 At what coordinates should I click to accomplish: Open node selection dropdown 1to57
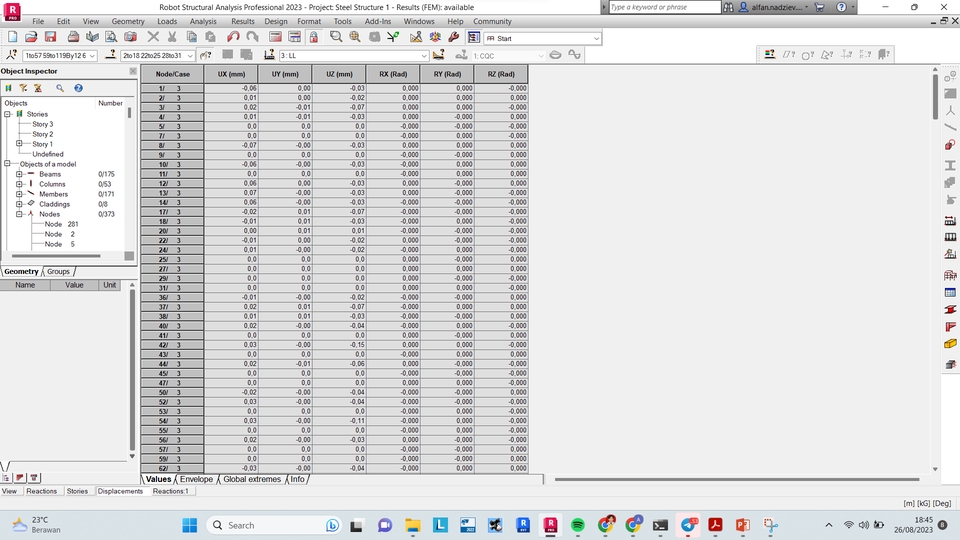tap(59, 56)
